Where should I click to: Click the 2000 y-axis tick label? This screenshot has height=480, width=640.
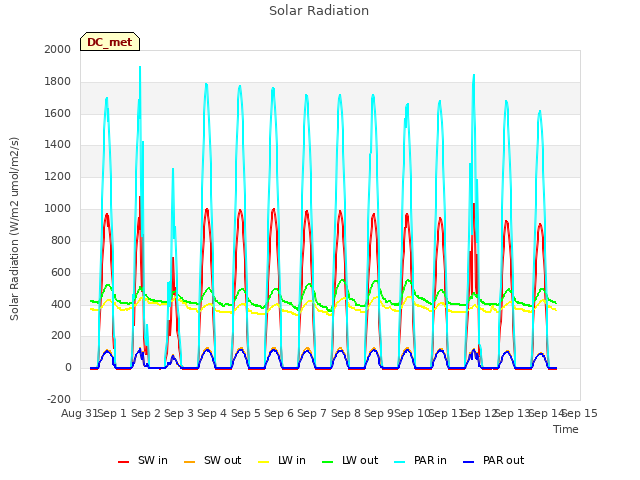[58, 49]
